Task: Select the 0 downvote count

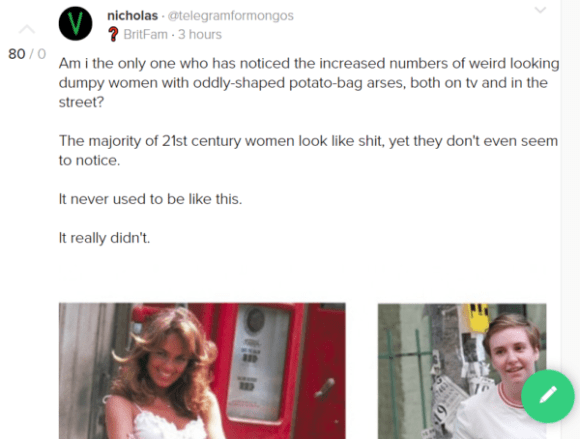Action: click(41, 54)
